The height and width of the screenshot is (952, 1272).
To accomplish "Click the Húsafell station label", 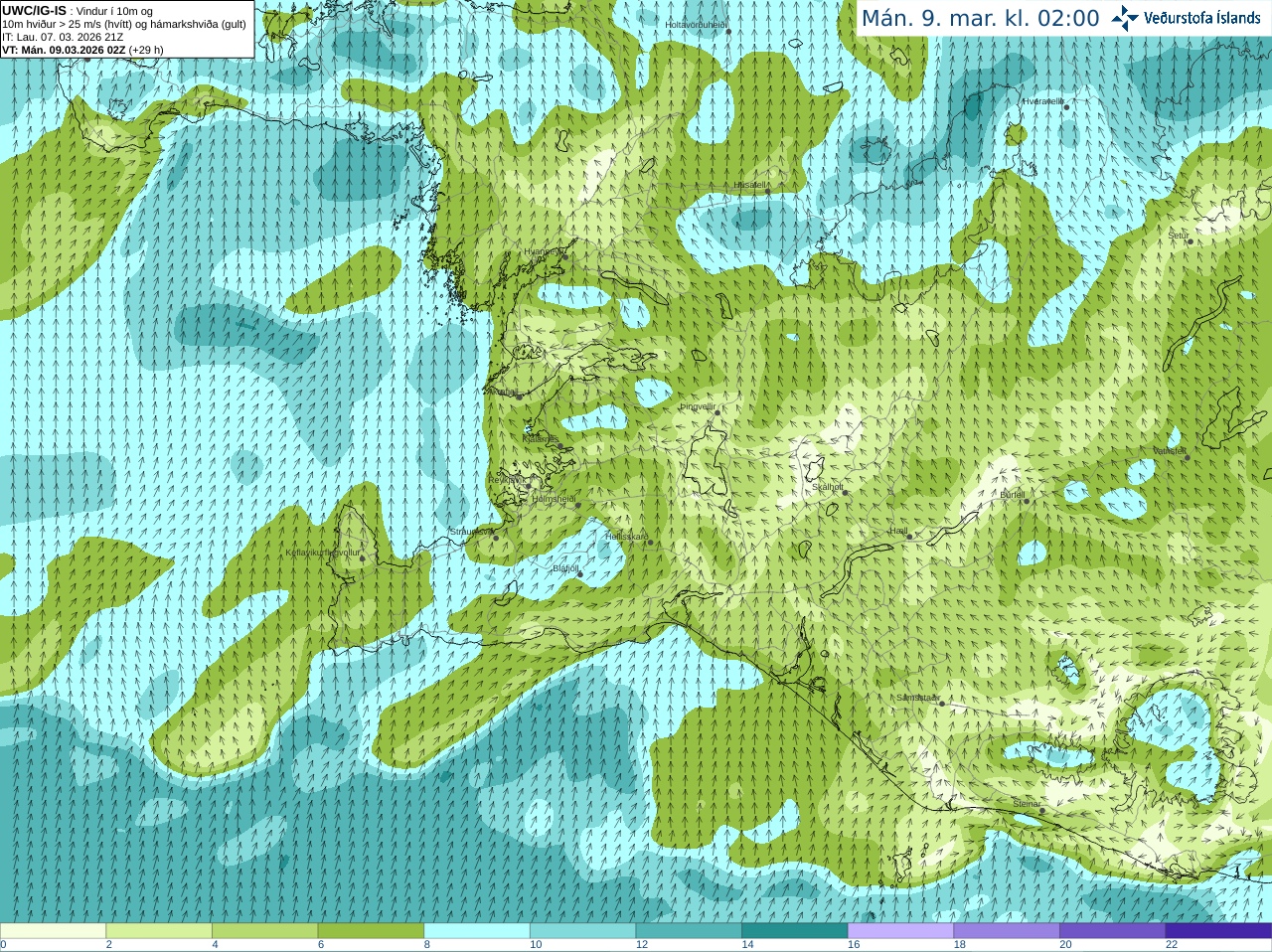I will (750, 185).
